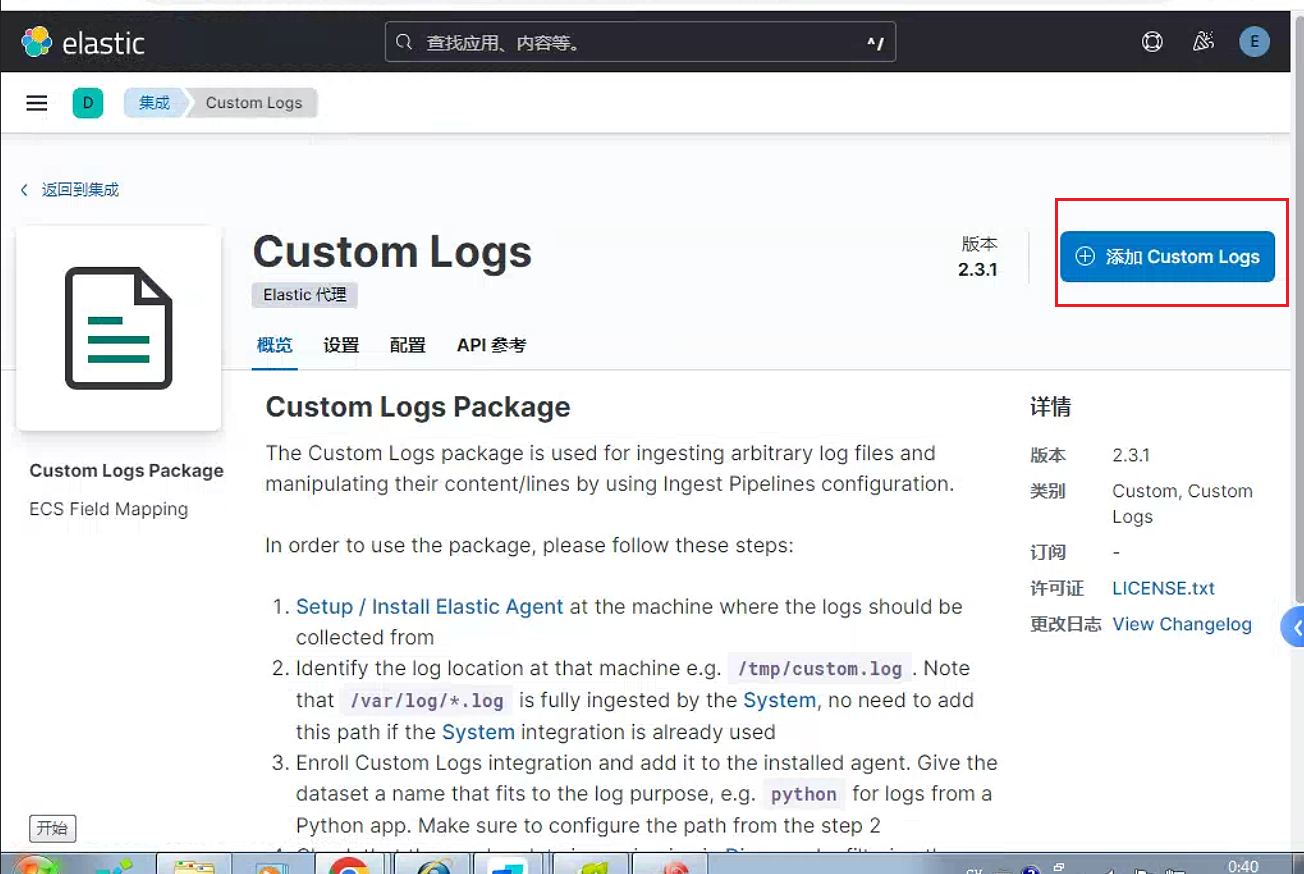1304x874 pixels.
Task: Open the API 参考 tab
Action: pyautogui.click(x=491, y=345)
